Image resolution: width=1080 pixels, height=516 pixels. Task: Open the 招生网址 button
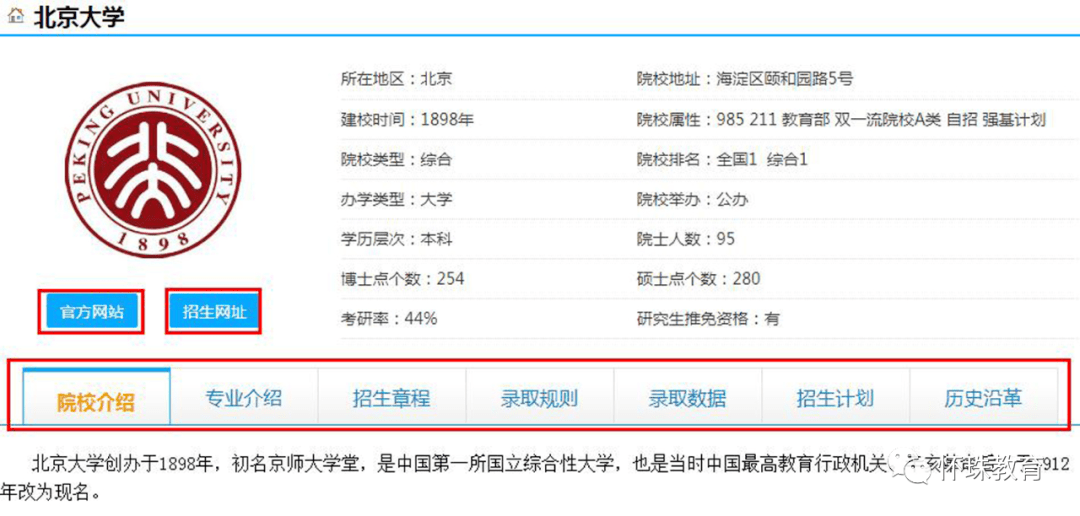click(214, 311)
